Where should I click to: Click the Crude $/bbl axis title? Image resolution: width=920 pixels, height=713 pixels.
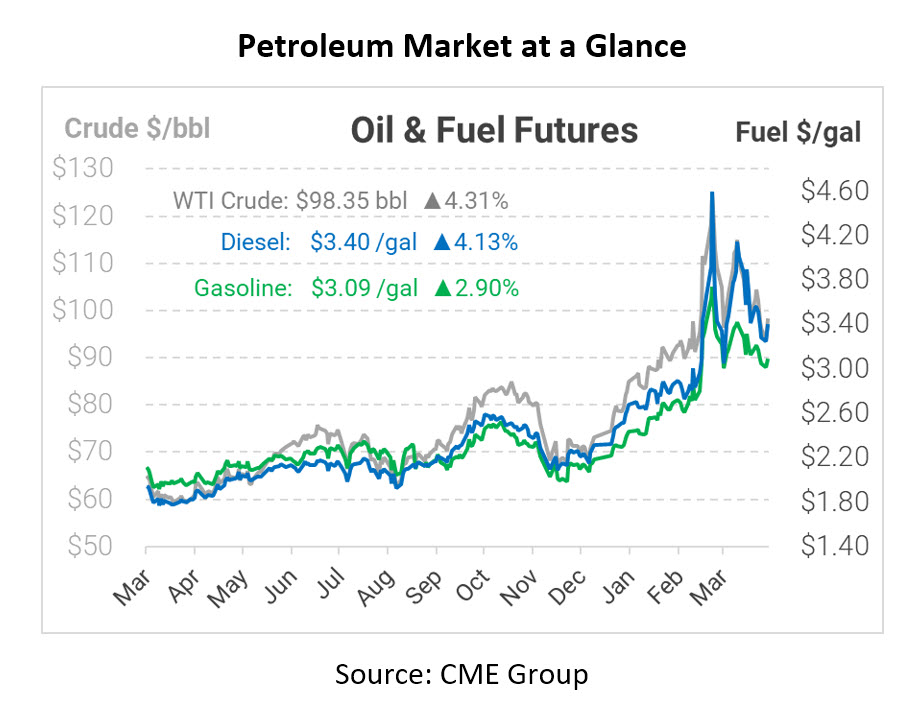138,129
